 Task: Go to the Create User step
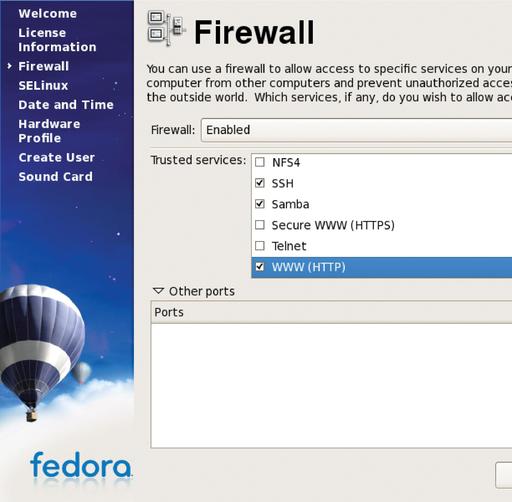pos(57,157)
